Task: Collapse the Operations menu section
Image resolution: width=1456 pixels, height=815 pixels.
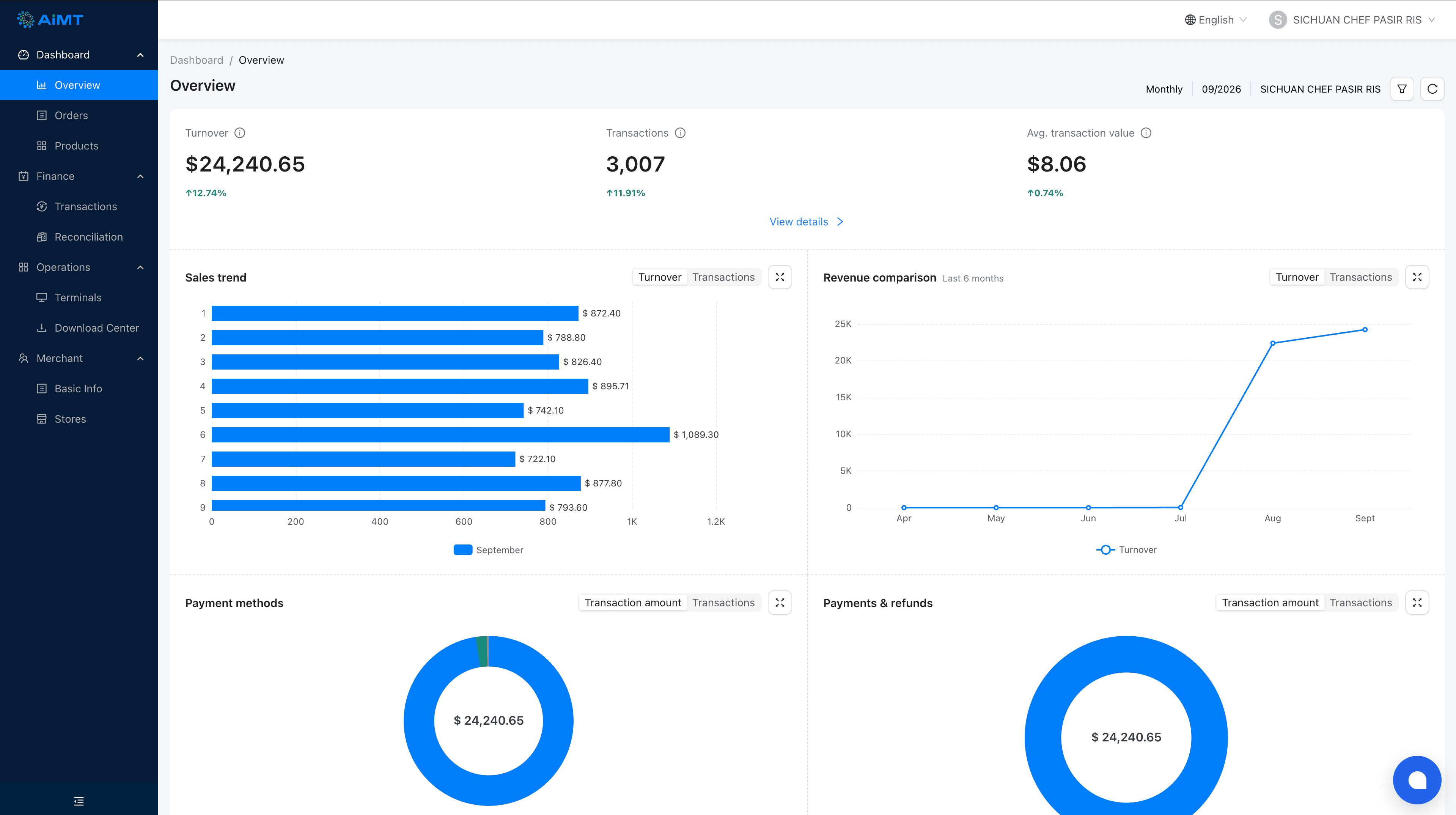Action: point(79,267)
